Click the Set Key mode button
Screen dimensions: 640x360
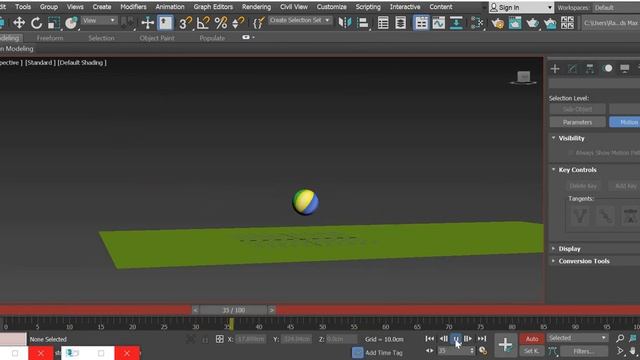[x=532, y=351]
